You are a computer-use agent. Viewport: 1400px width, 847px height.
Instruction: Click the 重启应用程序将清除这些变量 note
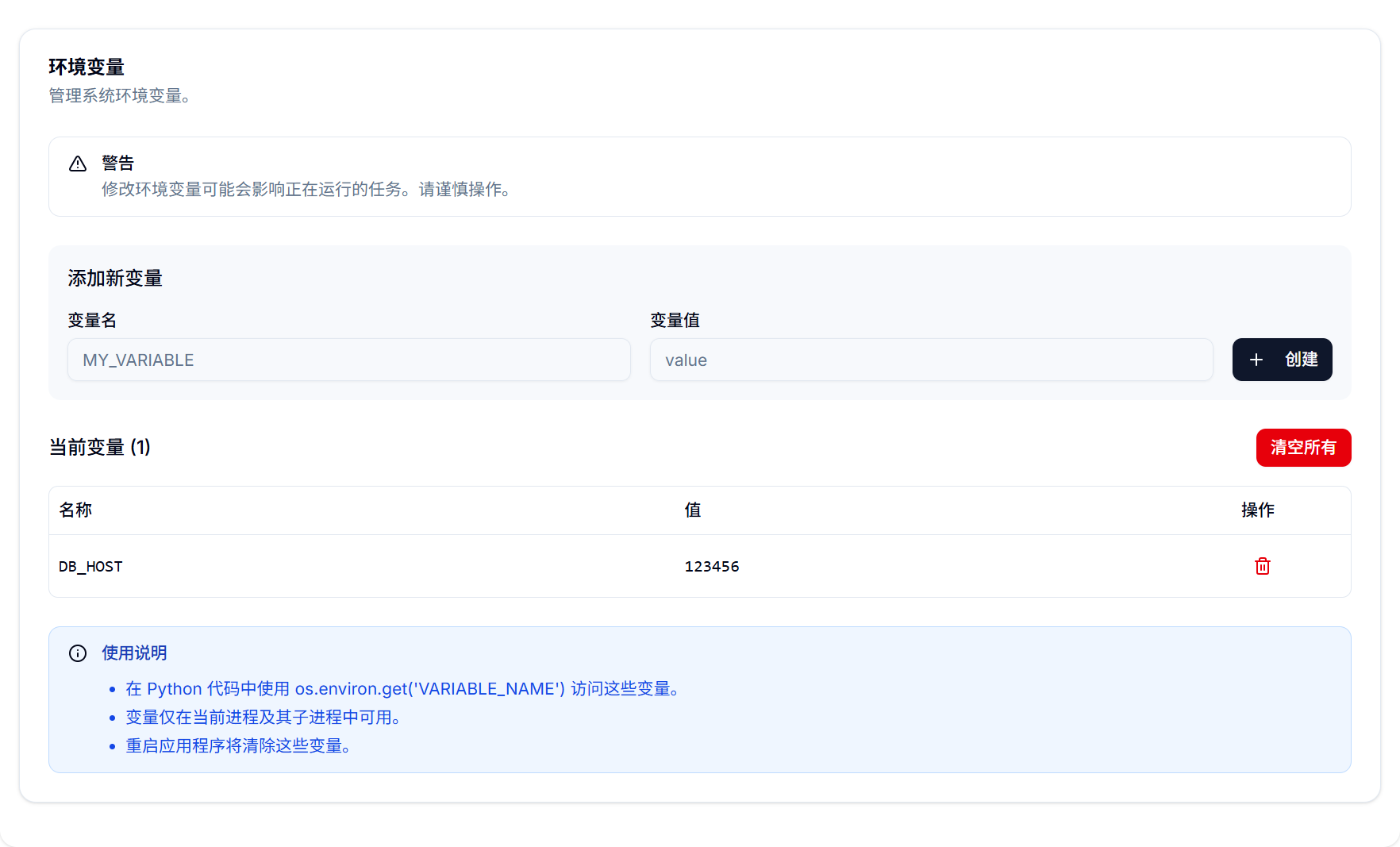238,746
